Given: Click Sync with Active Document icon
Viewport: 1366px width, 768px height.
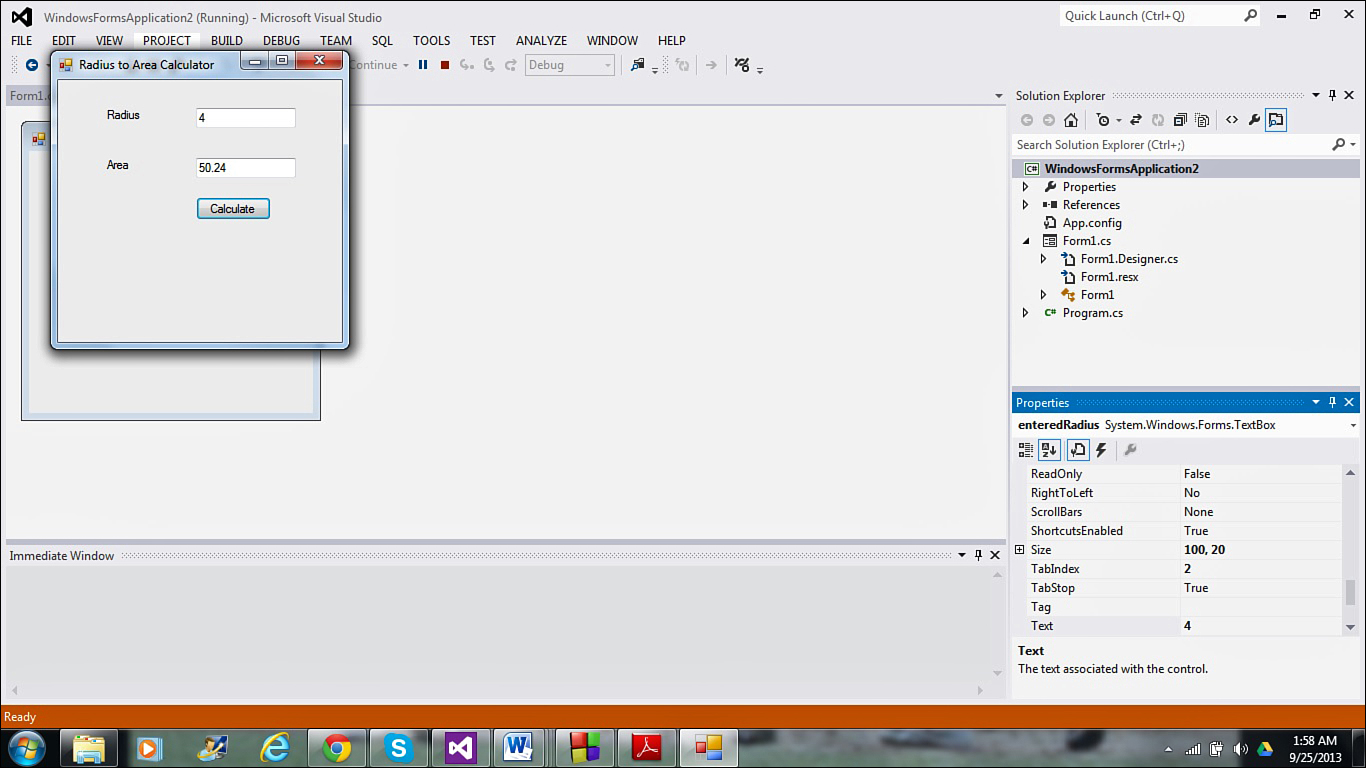Looking at the screenshot, I should click(x=1136, y=120).
